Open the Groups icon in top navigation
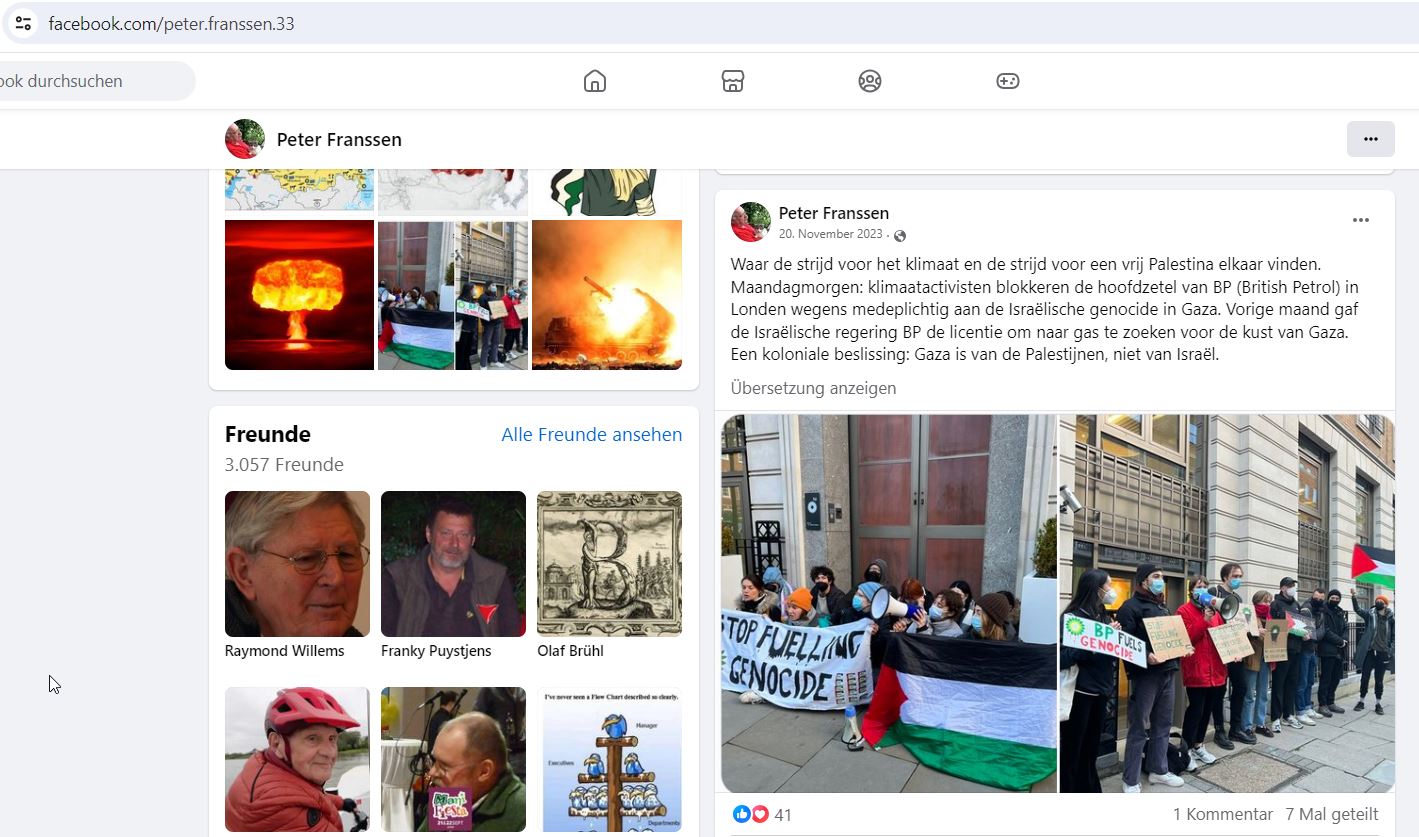 point(870,81)
